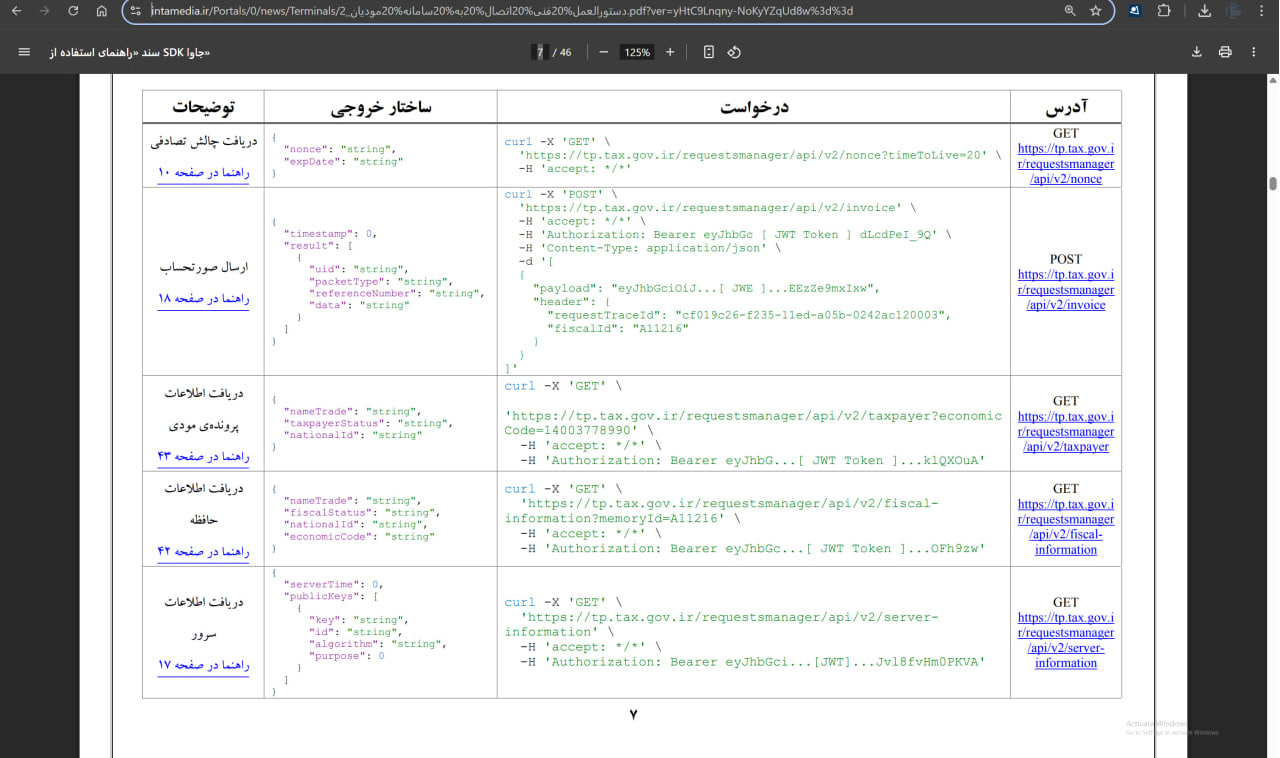Screen dimensions: 1280x758
Task: Reload the current PDF page
Action: [73, 11]
